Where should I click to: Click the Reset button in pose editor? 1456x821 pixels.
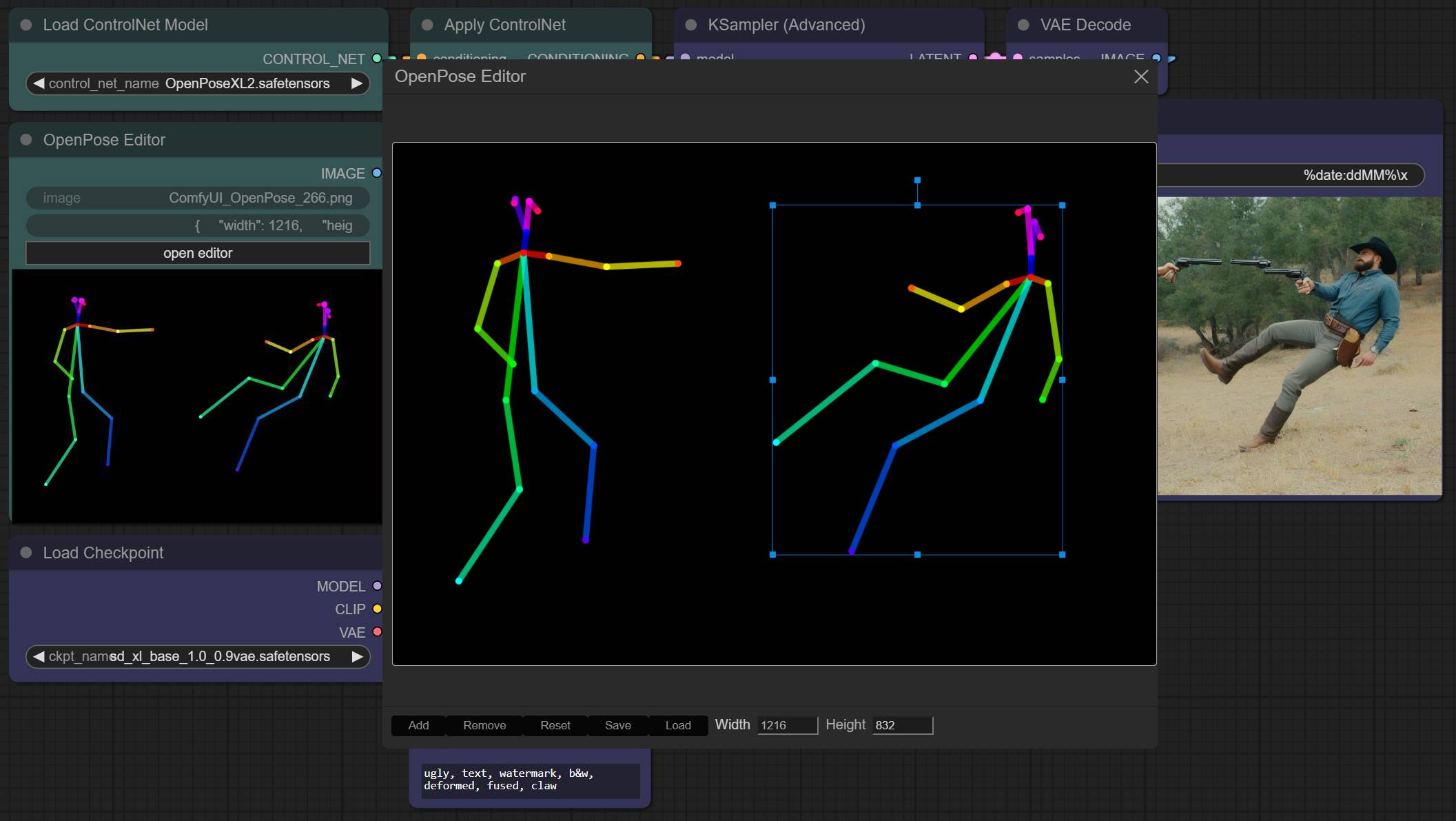(555, 725)
